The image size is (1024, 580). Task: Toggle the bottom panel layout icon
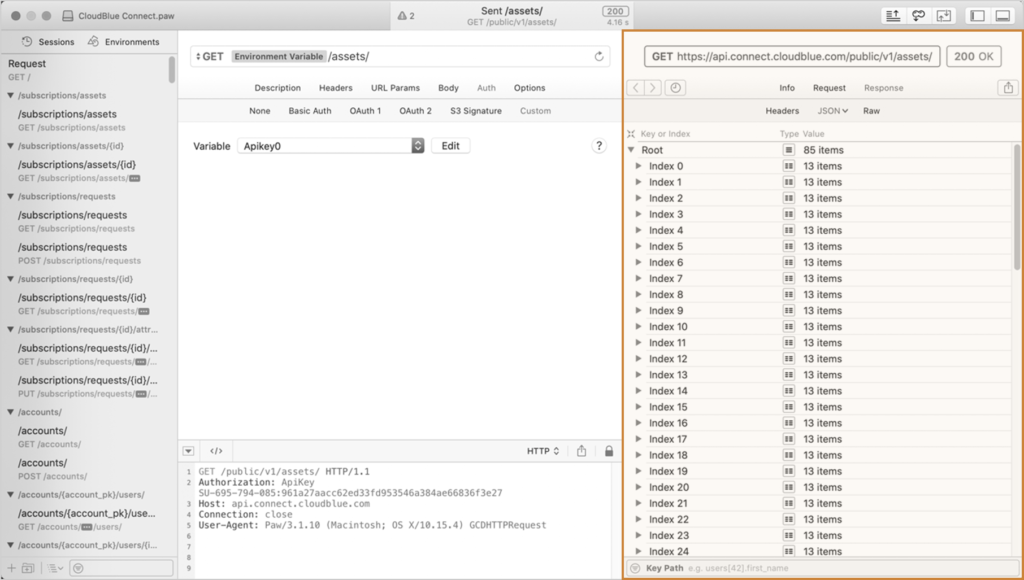coord(1003,16)
